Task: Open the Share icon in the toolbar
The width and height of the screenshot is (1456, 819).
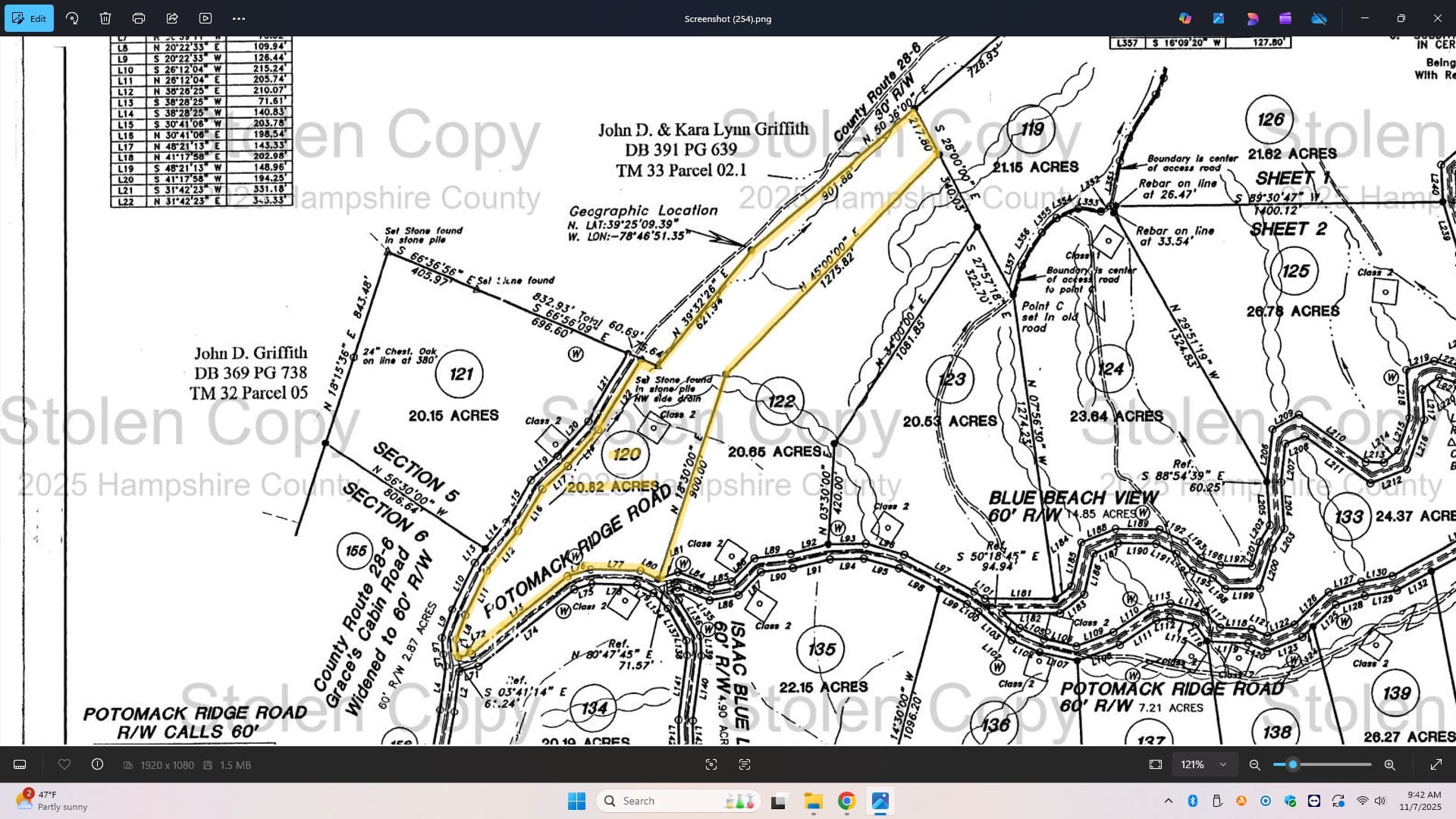Action: (172, 18)
